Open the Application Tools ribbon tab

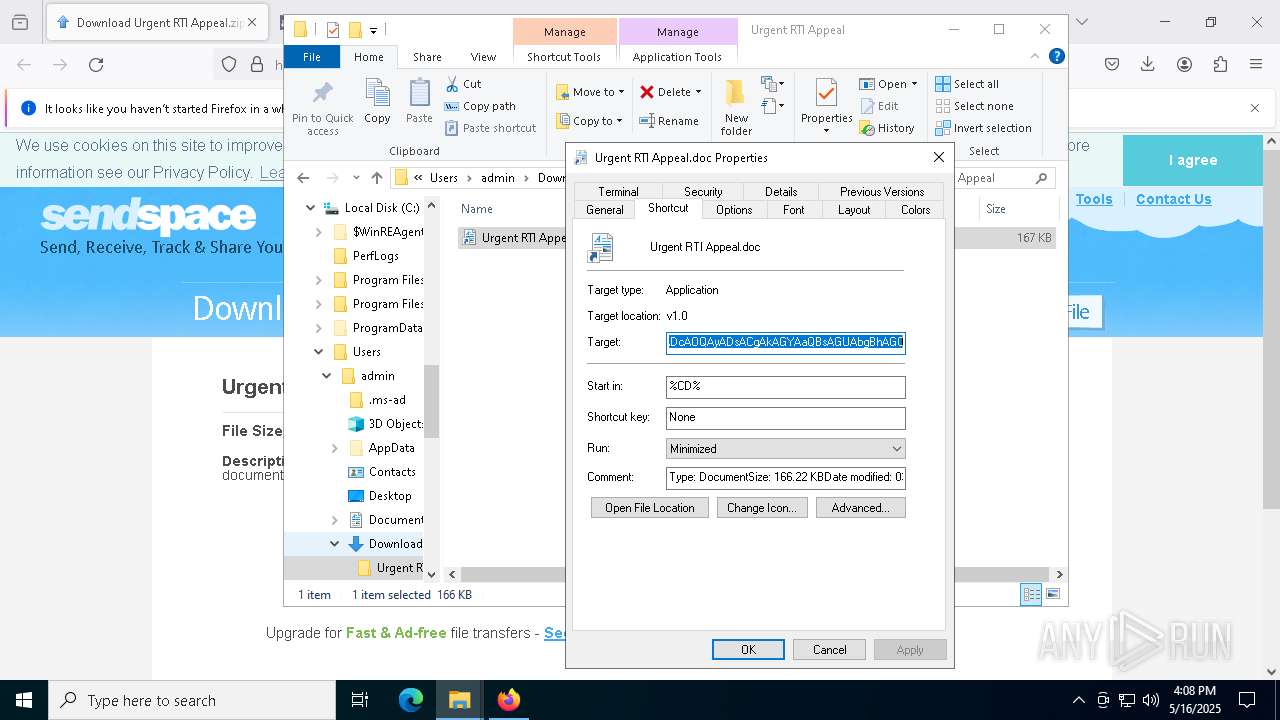677,57
